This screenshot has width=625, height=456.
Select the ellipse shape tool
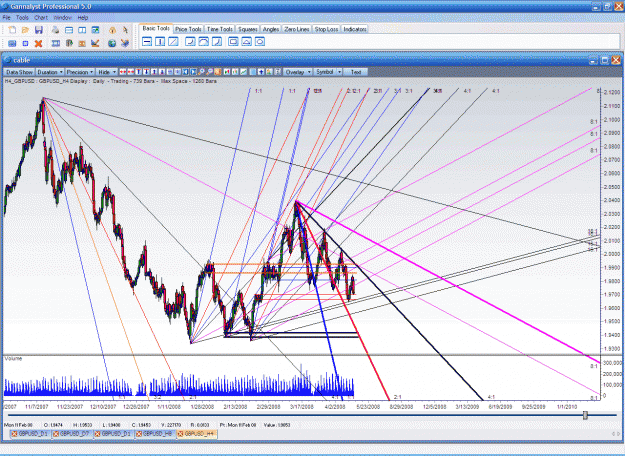click(260, 41)
